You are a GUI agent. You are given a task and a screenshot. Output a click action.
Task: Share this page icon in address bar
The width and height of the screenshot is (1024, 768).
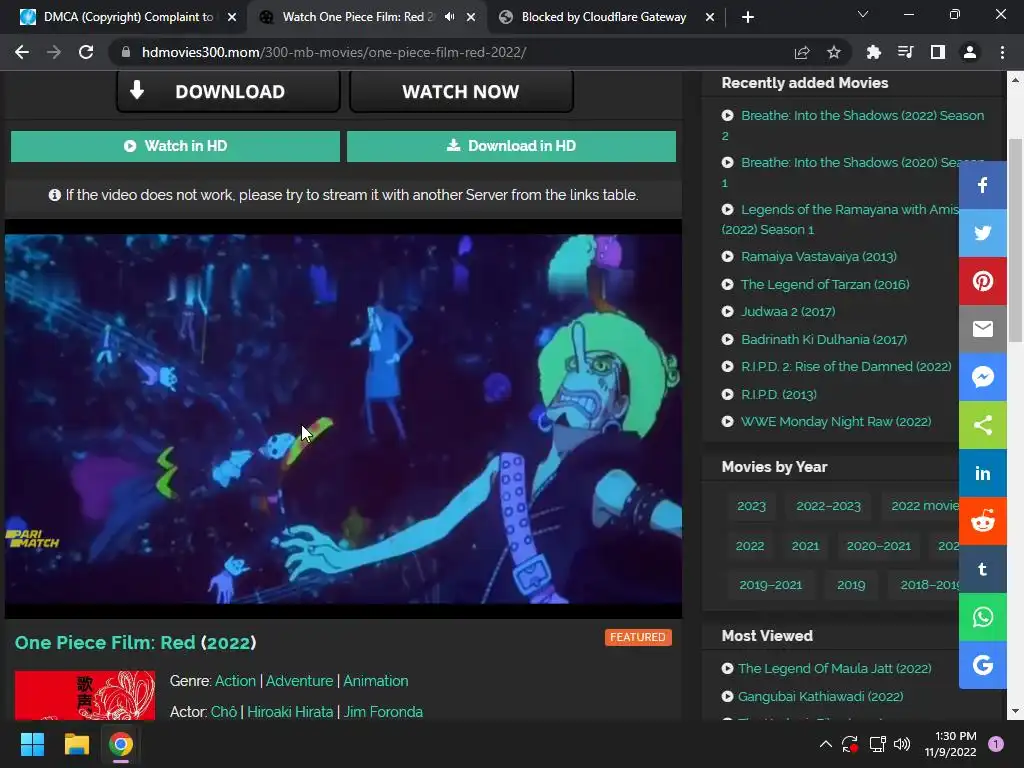pyautogui.click(x=801, y=52)
